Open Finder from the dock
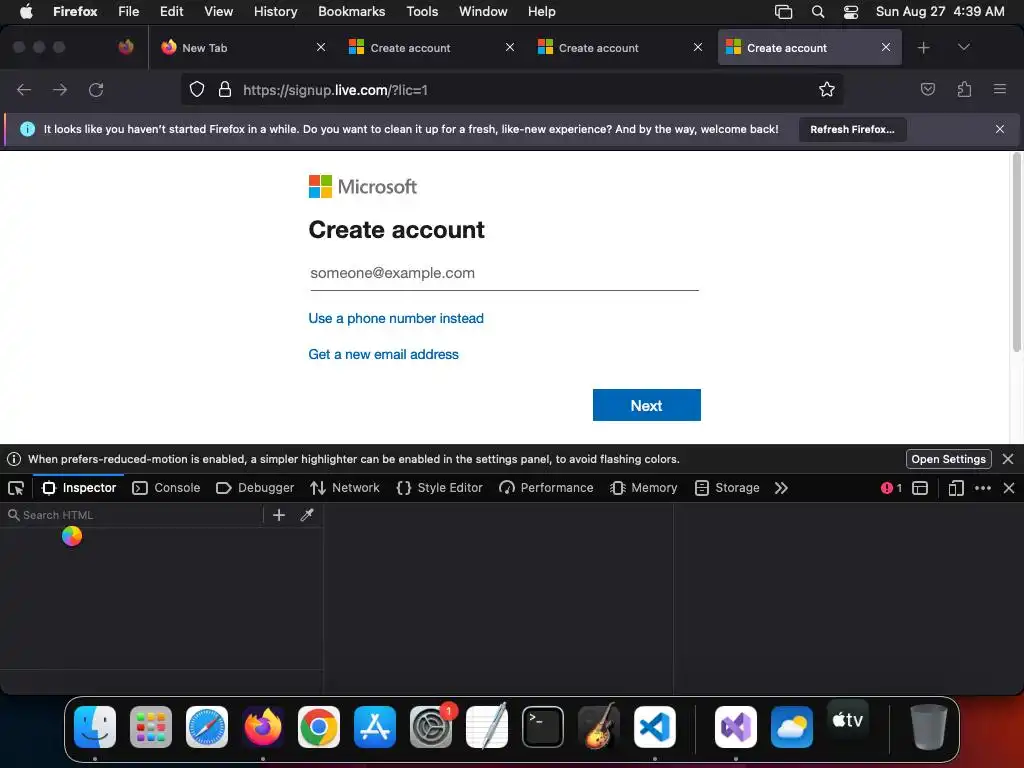 95,726
